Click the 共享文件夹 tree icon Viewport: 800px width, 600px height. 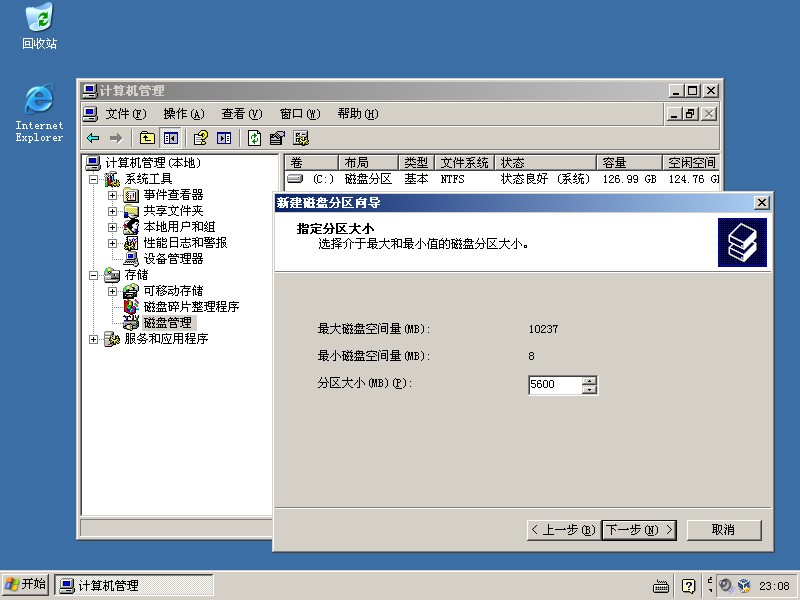click(131, 211)
